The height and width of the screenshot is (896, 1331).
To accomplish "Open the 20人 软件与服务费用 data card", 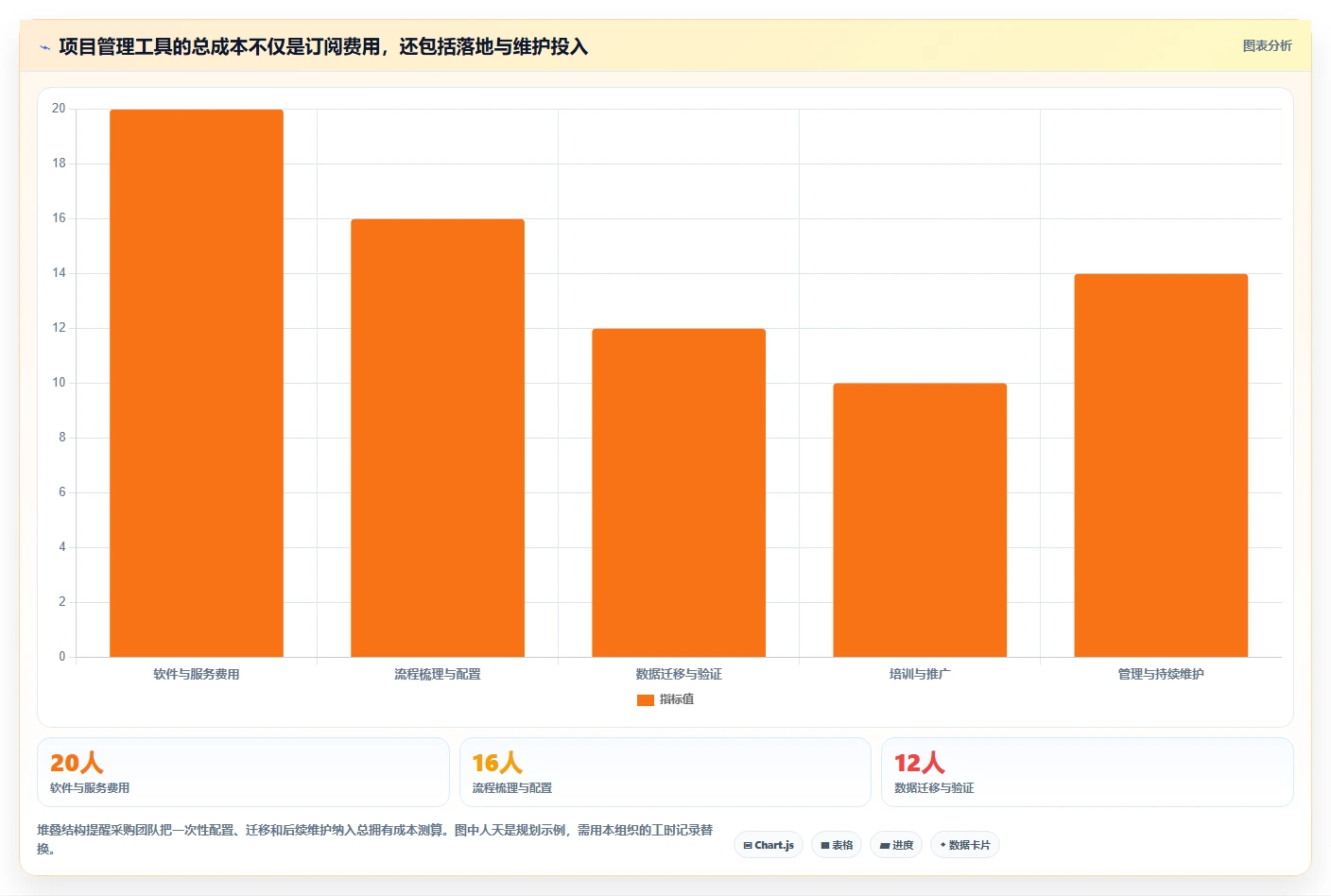I will (243, 772).
